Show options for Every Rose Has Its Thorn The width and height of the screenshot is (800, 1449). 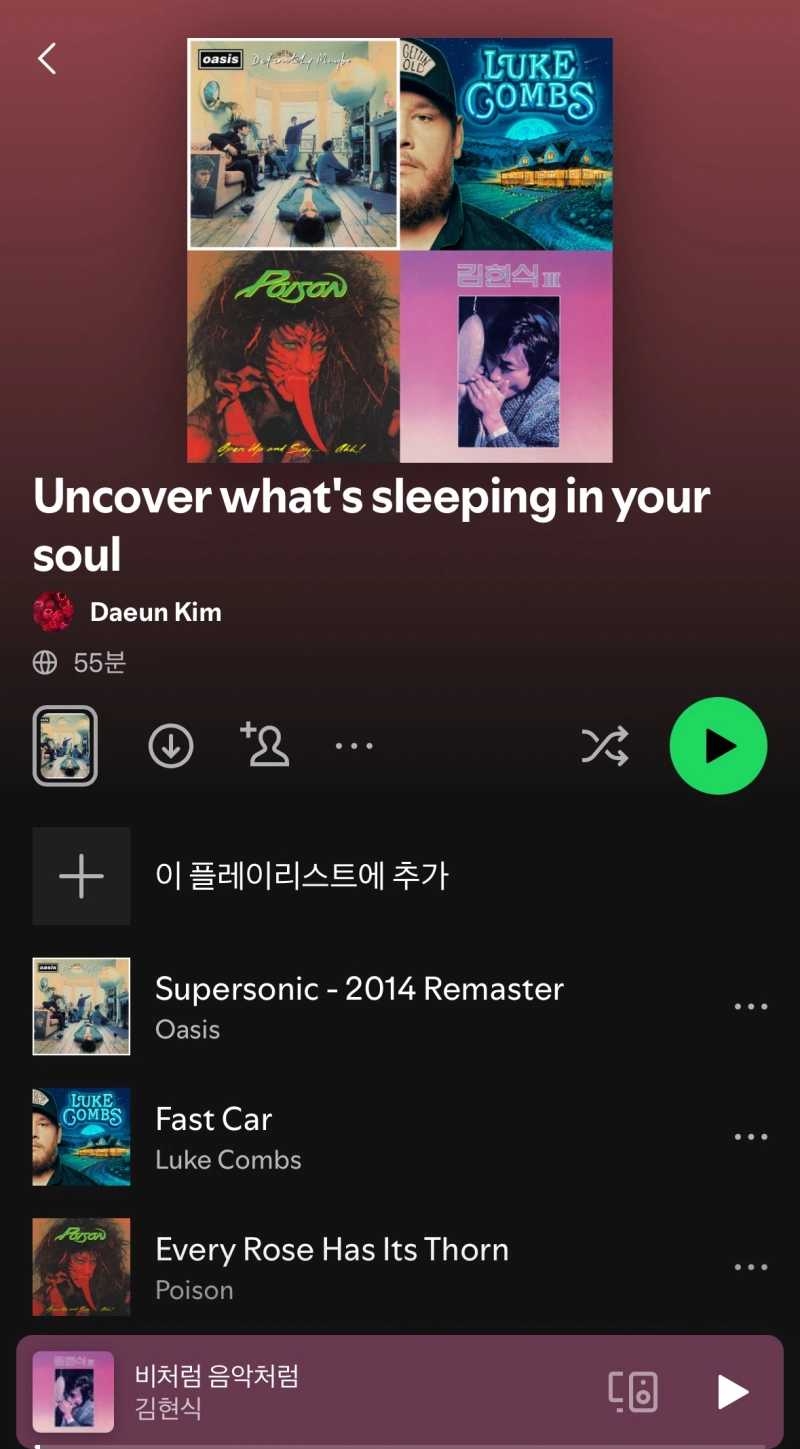[x=751, y=1267]
